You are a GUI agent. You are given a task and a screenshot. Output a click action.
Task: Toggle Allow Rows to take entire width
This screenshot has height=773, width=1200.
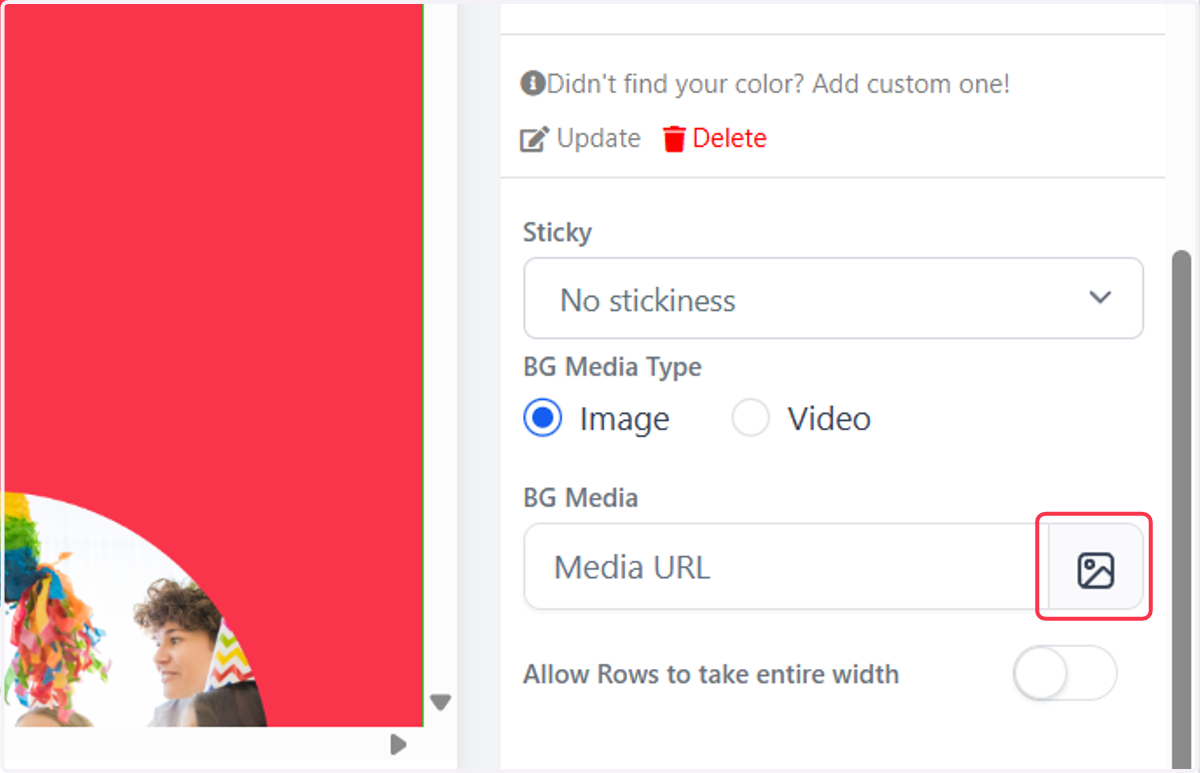point(1064,674)
